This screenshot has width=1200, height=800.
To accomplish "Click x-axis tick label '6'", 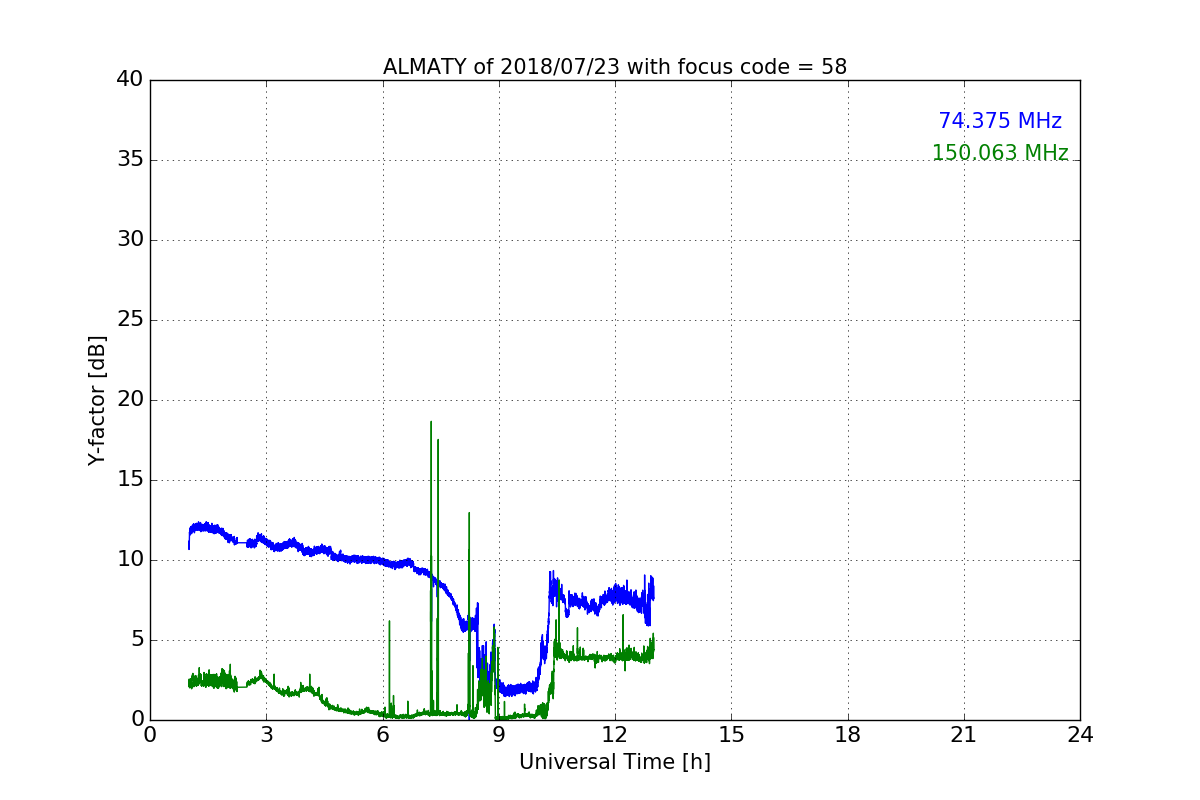I will (x=383, y=735).
